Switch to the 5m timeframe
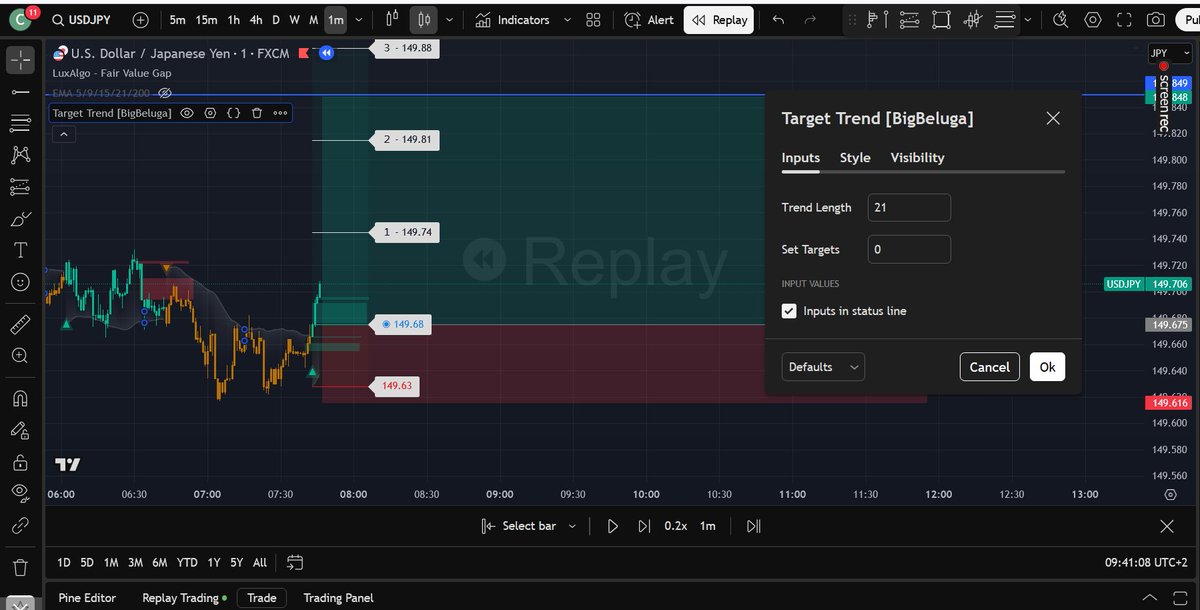This screenshot has width=1200, height=610. 177,20
